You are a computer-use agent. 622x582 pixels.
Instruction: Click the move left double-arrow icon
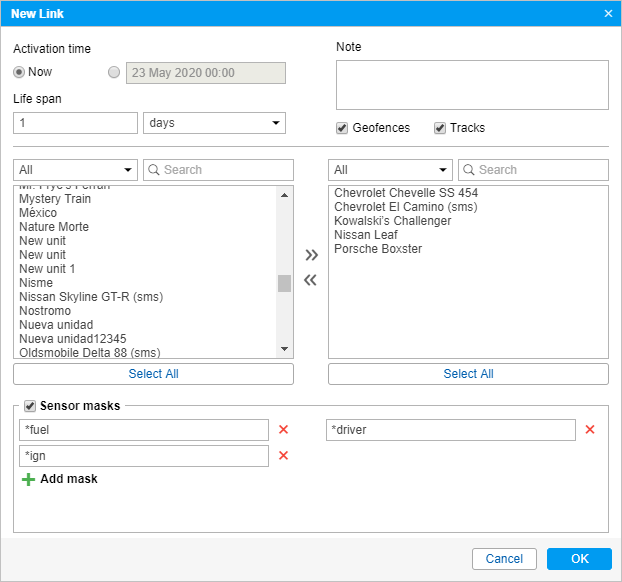[x=310, y=280]
